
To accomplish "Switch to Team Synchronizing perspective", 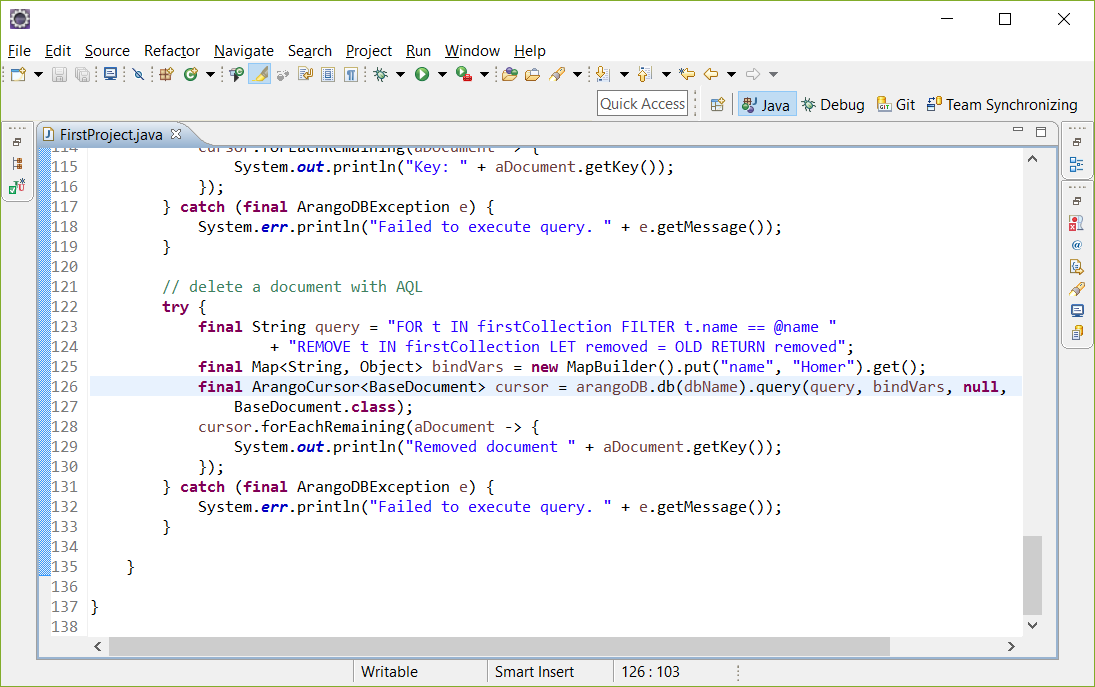I will click(1002, 104).
